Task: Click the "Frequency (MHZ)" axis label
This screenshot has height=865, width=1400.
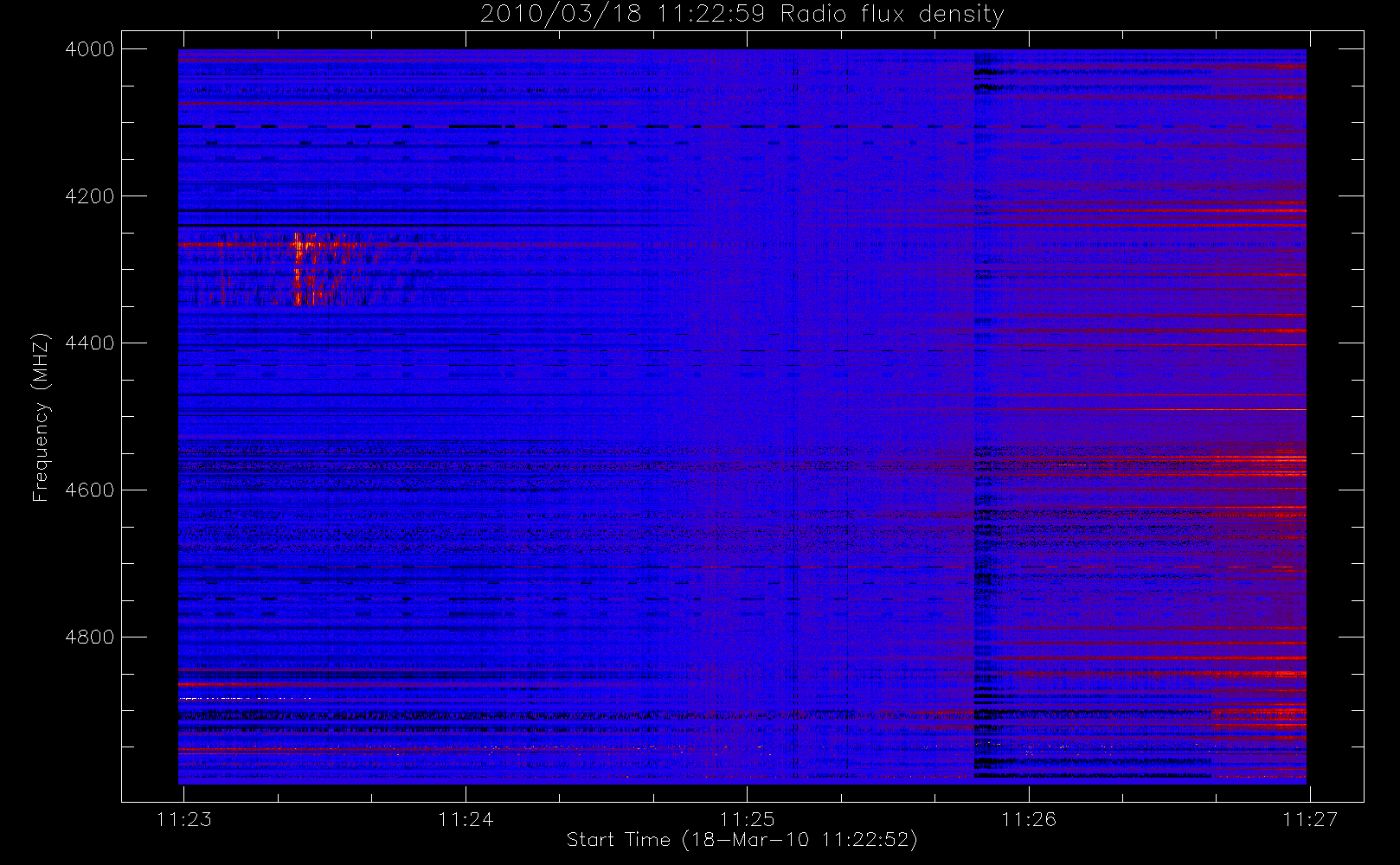Action: pos(41,417)
